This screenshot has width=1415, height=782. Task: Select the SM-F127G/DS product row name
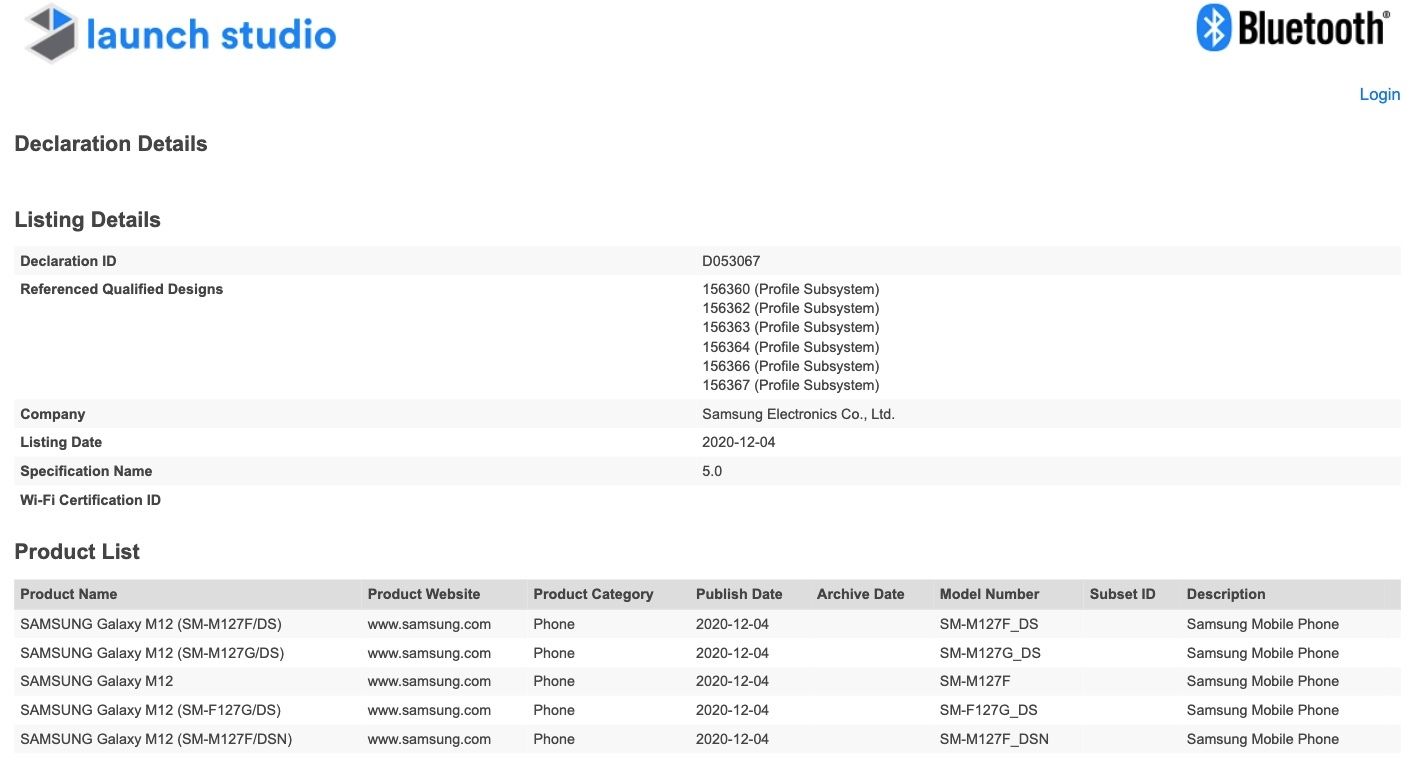152,710
